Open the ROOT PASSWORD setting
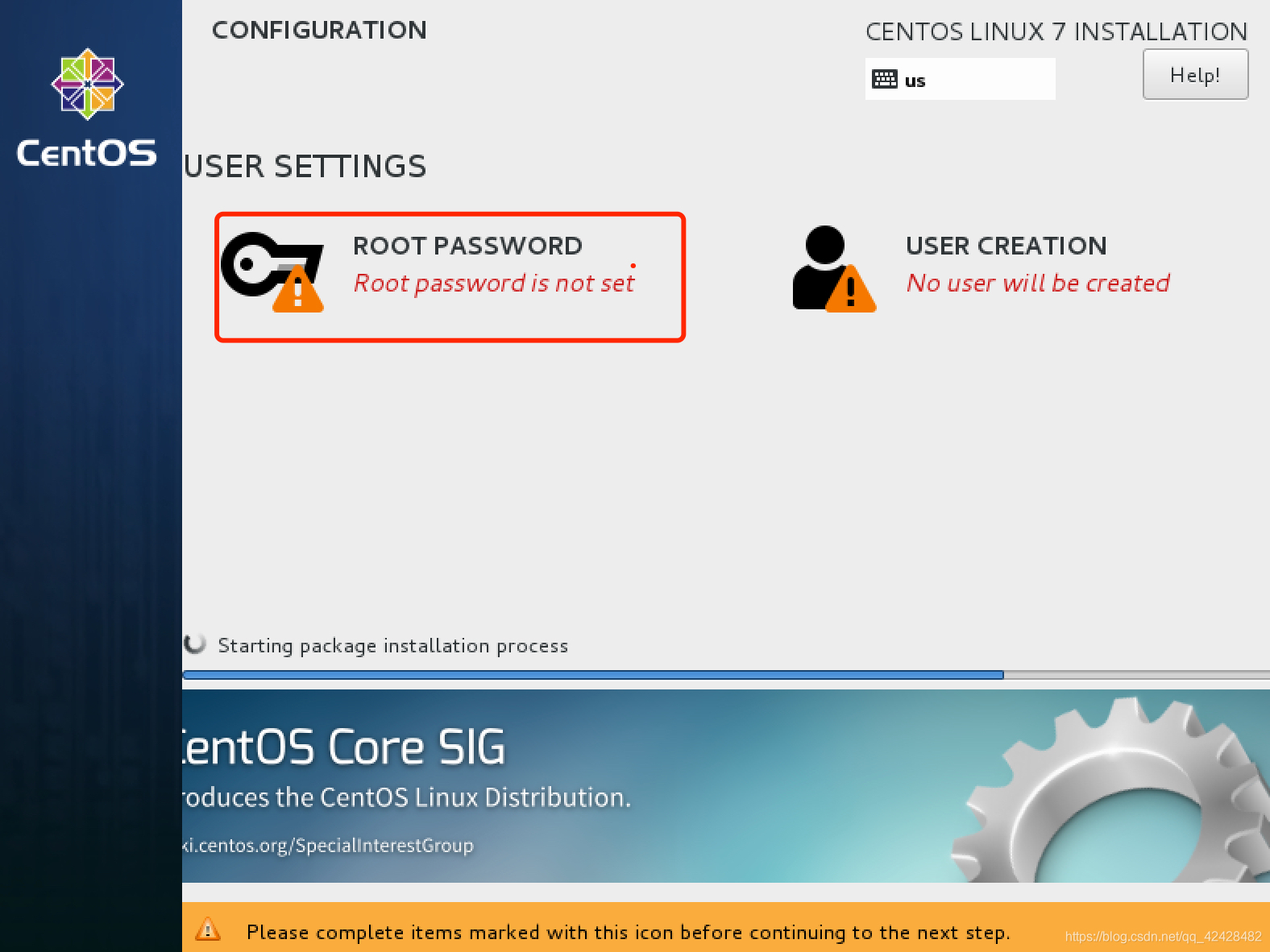 (x=450, y=277)
